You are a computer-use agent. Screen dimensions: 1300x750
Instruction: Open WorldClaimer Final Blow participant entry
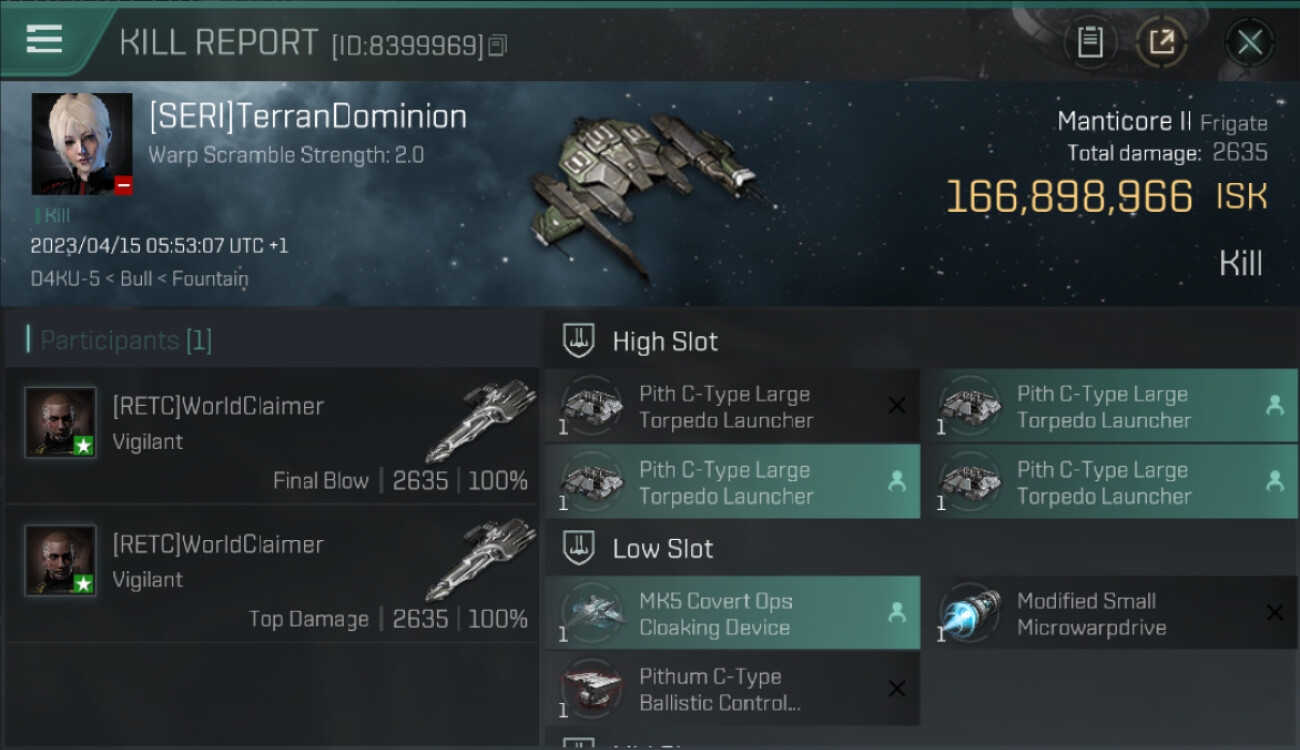pyautogui.click(x=272, y=435)
